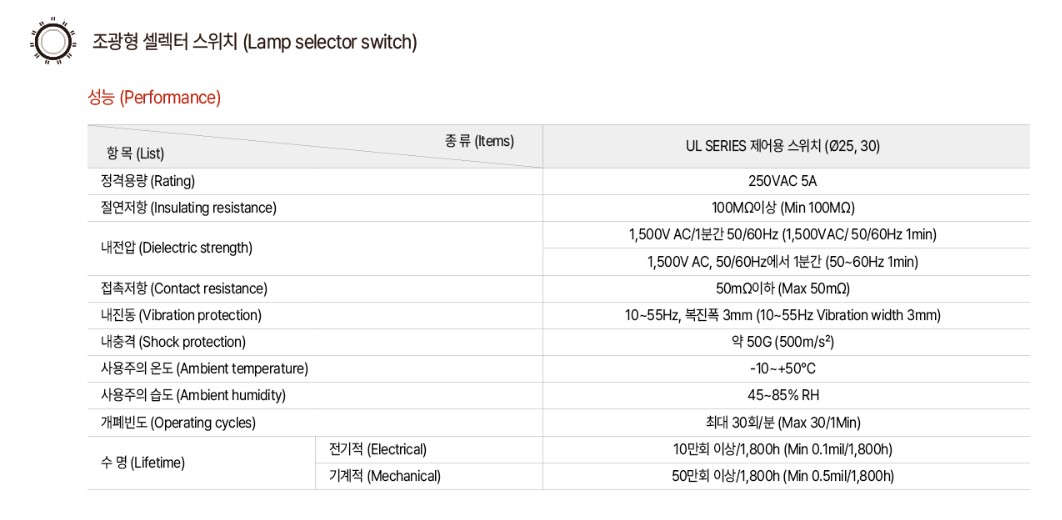Select the Performance section title
Screen dimensions: 1062x520
pos(154,98)
